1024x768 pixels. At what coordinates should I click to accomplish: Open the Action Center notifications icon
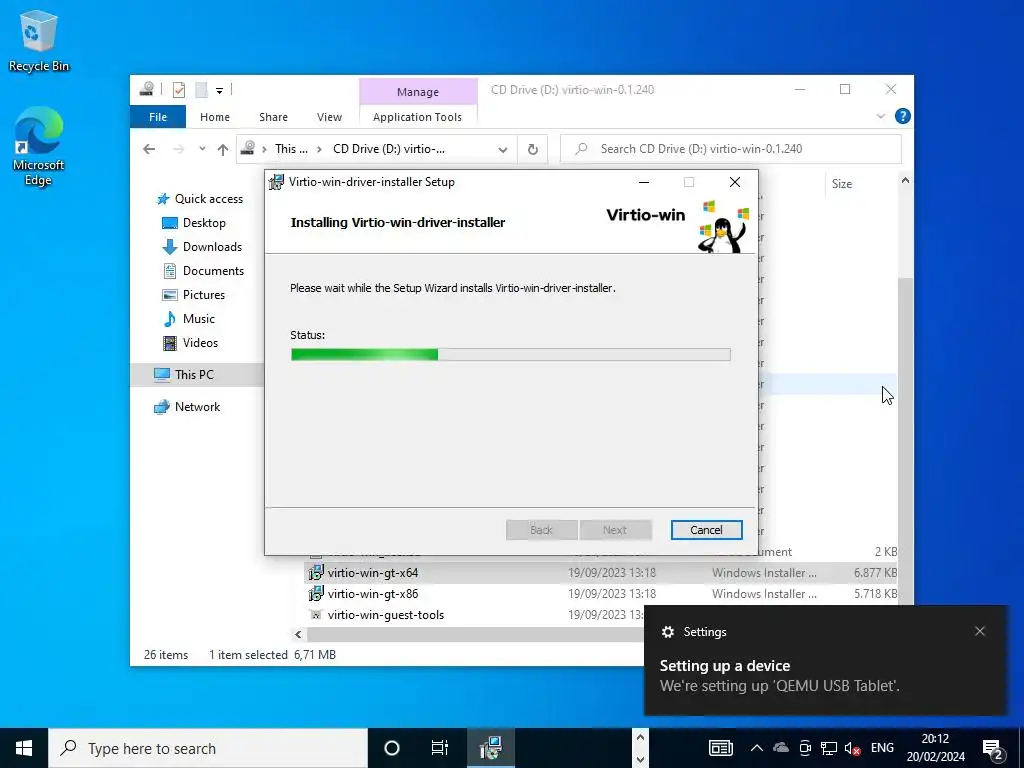993,748
